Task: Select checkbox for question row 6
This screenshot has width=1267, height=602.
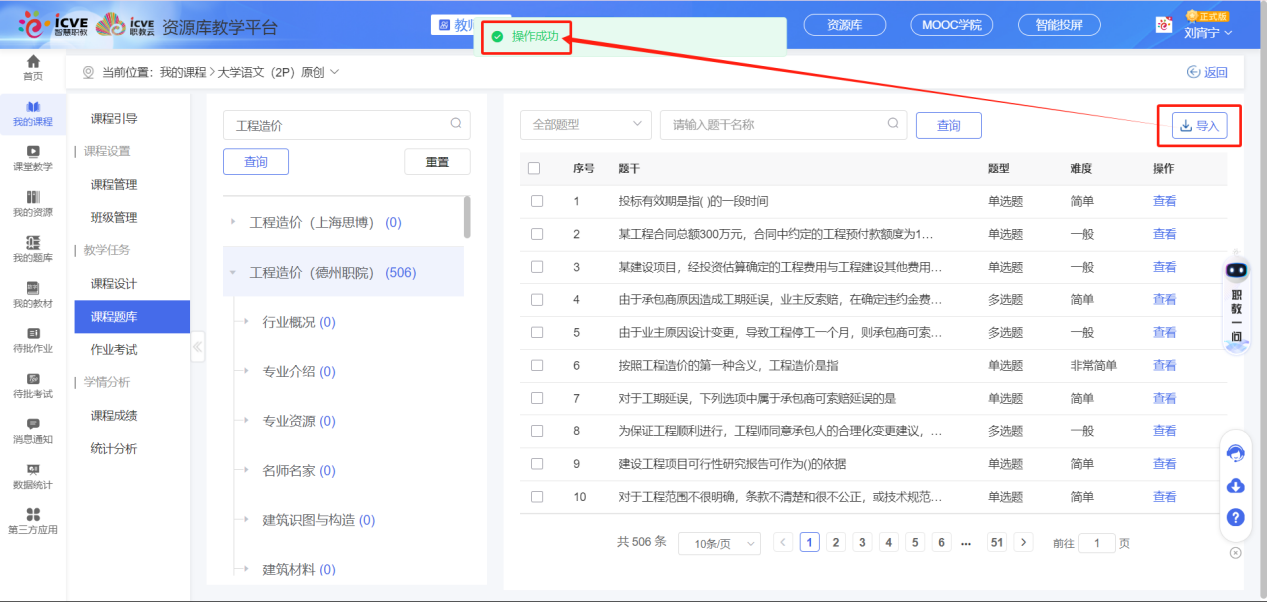Action: pos(537,366)
